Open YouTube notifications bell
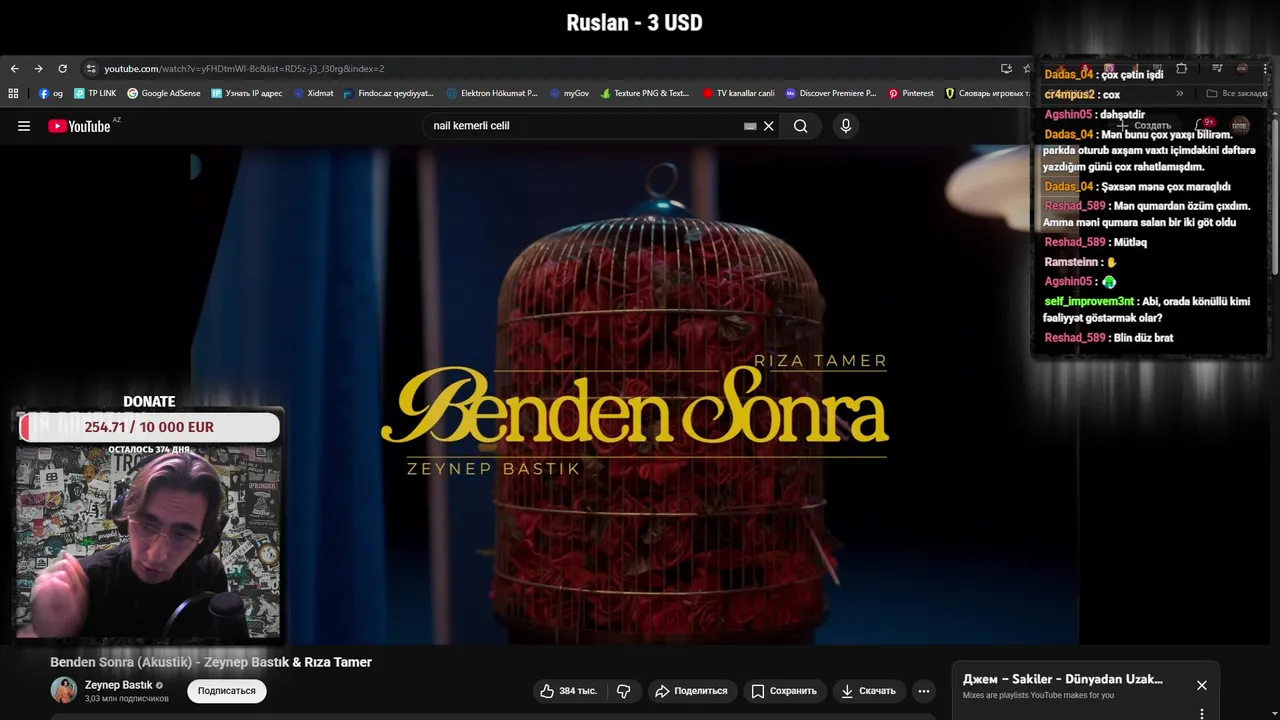This screenshot has height=720, width=1280. (1205, 126)
